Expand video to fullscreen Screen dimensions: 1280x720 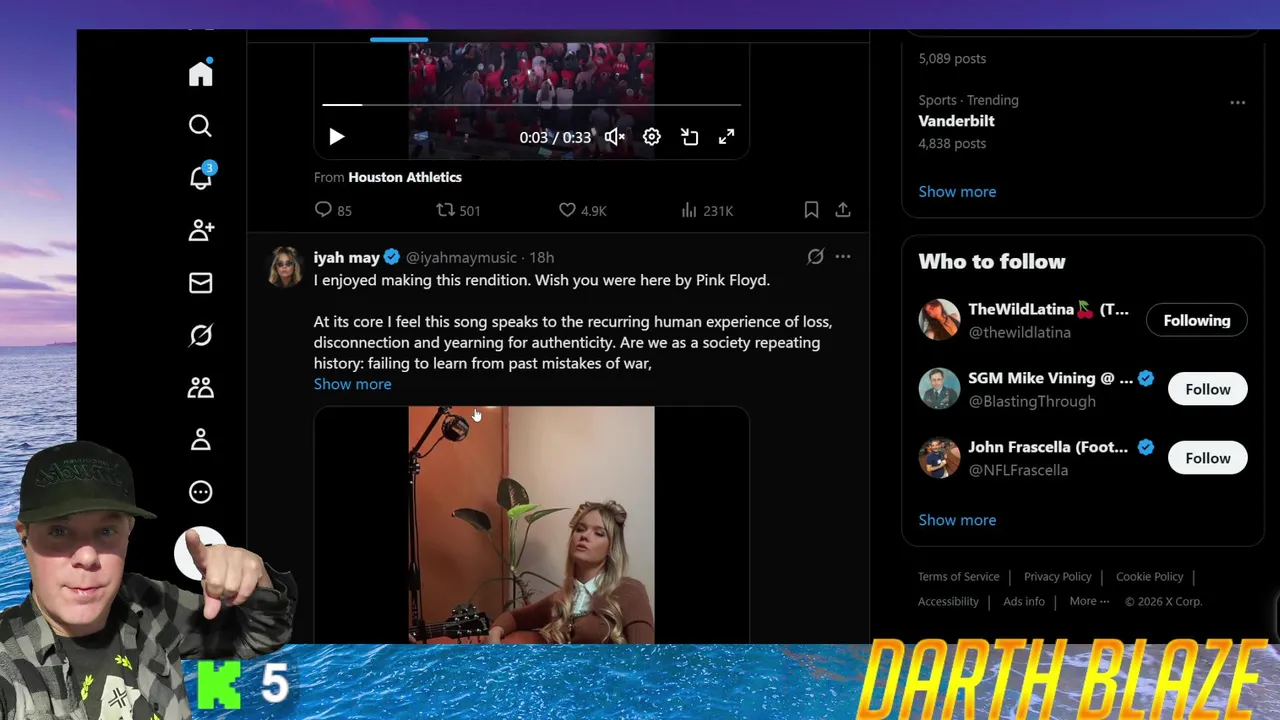(x=727, y=137)
